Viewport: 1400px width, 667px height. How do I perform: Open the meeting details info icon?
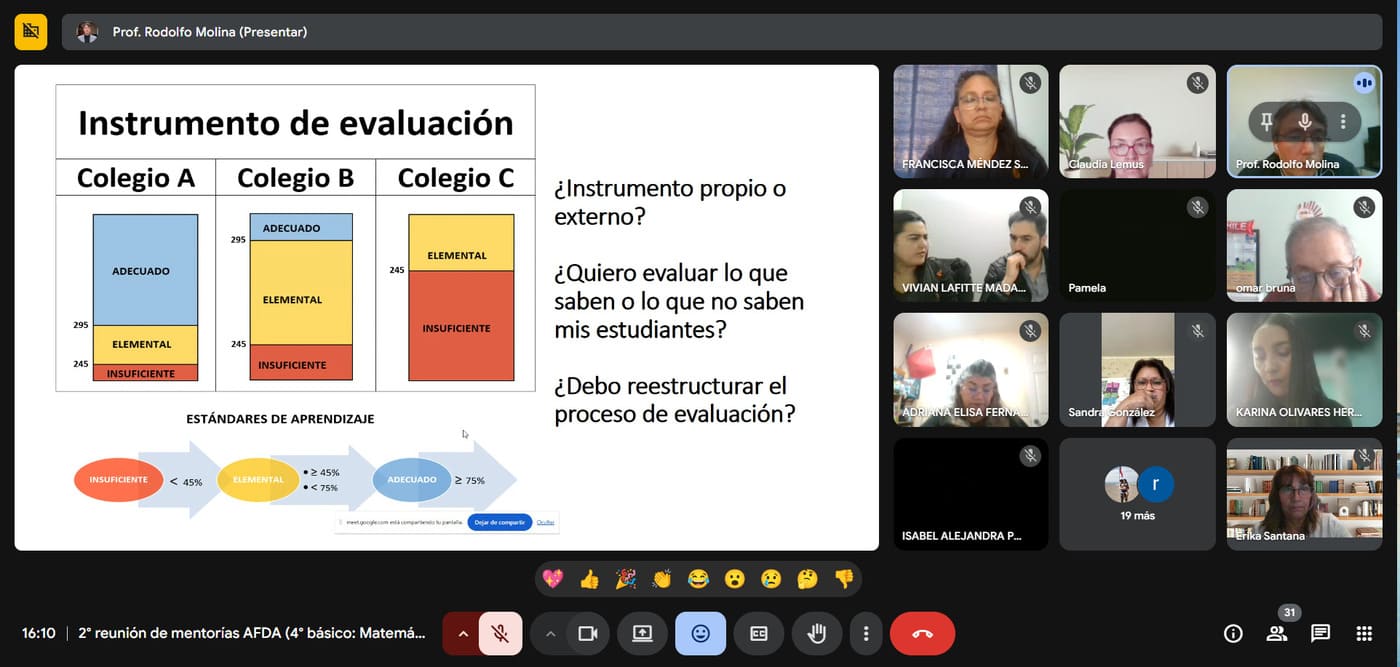coord(1233,634)
